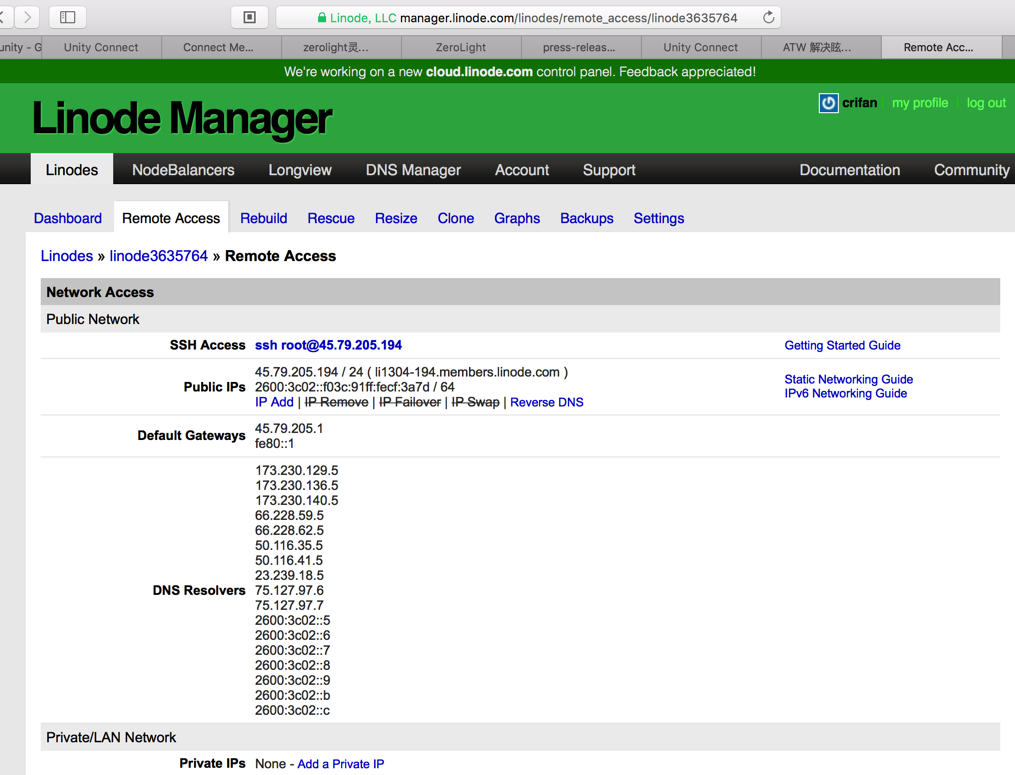1015x775 pixels.
Task: Open cloud.linode.com link in banner
Action: (479, 72)
